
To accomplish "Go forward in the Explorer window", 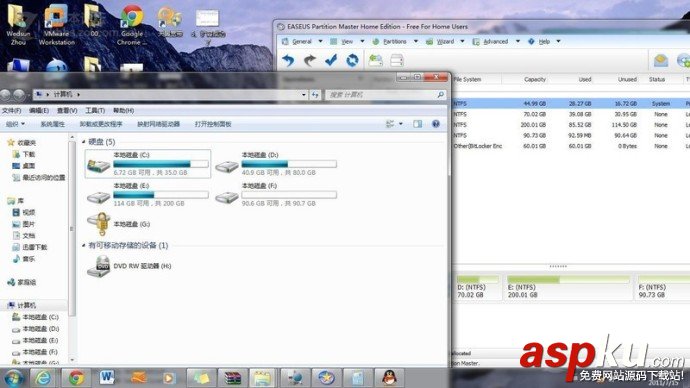I will [18, 95].
